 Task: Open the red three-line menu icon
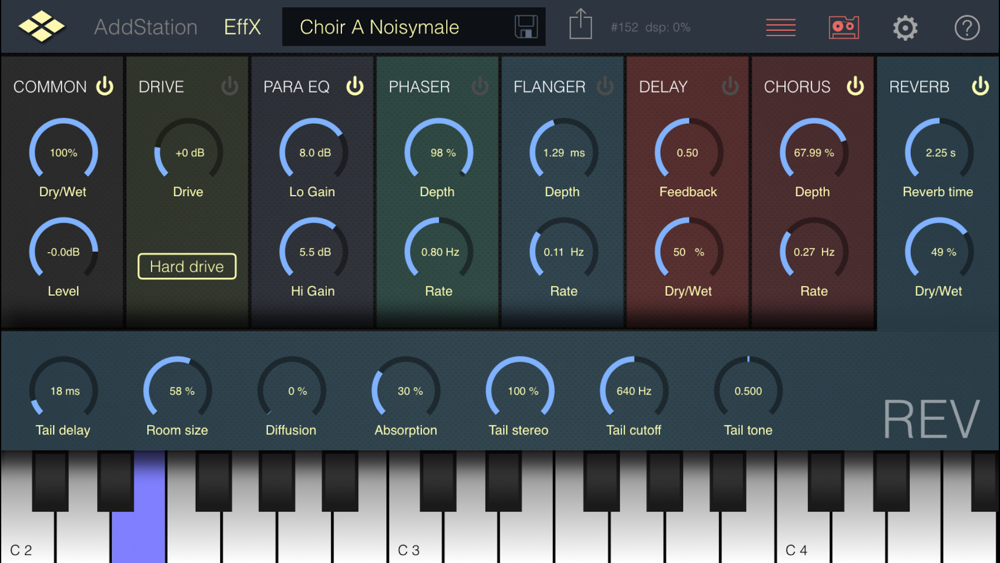[x=781, y=27]
